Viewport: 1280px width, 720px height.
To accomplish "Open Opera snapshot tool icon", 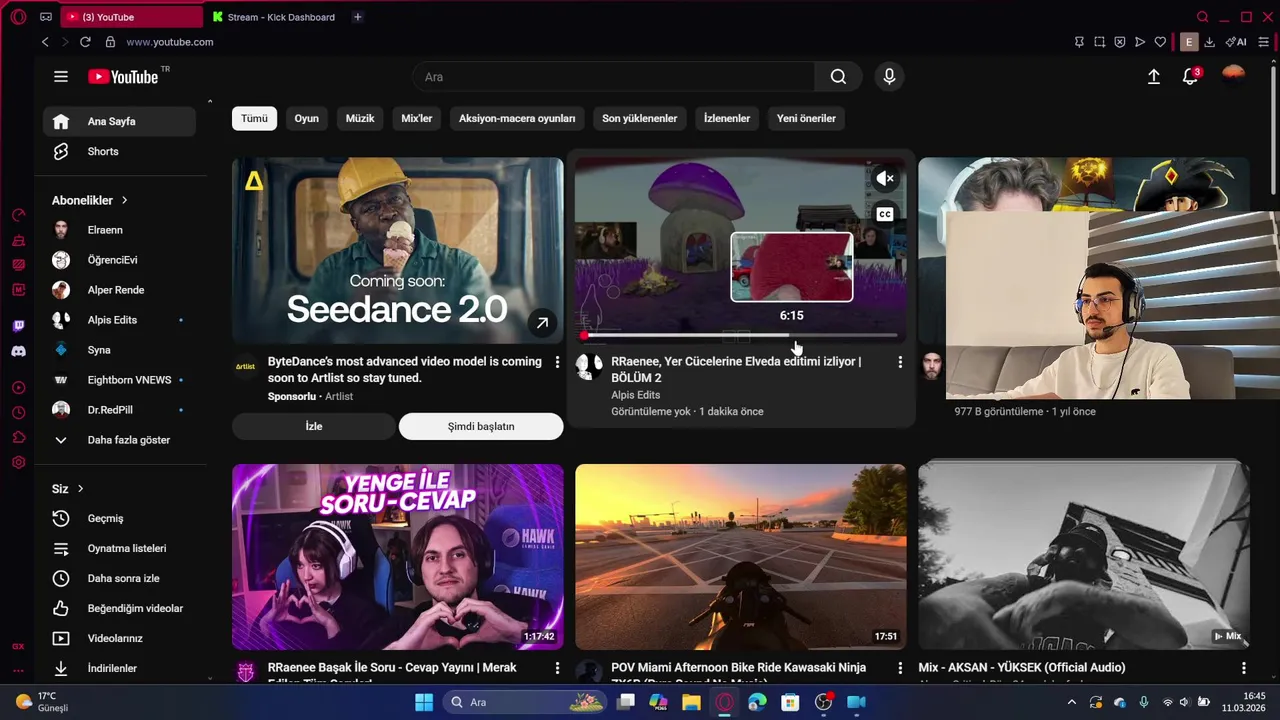I will tap(1099, 42).
